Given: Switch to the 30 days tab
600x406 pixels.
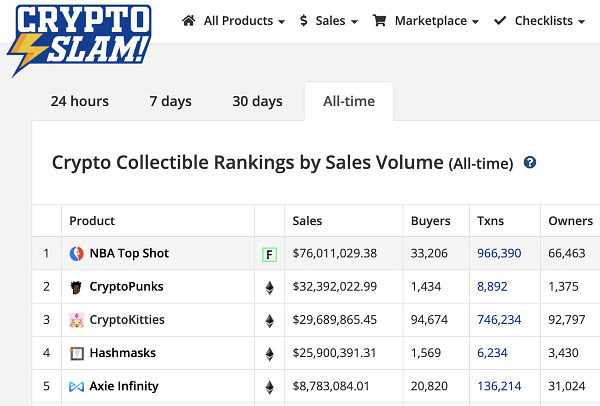Looking at the screenshot, I should pos(257,101).
